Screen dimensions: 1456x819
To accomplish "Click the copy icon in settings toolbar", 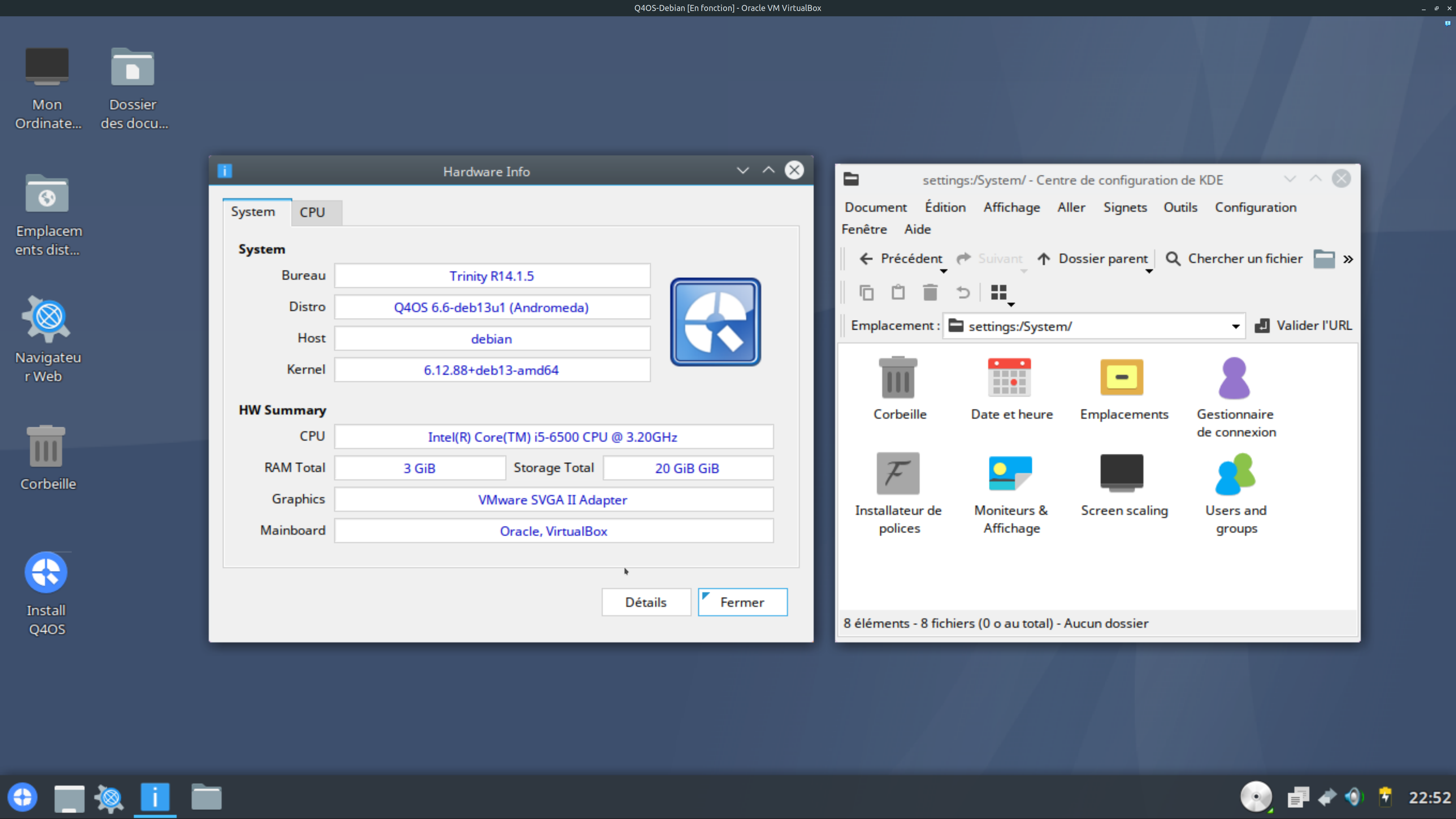I will tap(866, 292).
